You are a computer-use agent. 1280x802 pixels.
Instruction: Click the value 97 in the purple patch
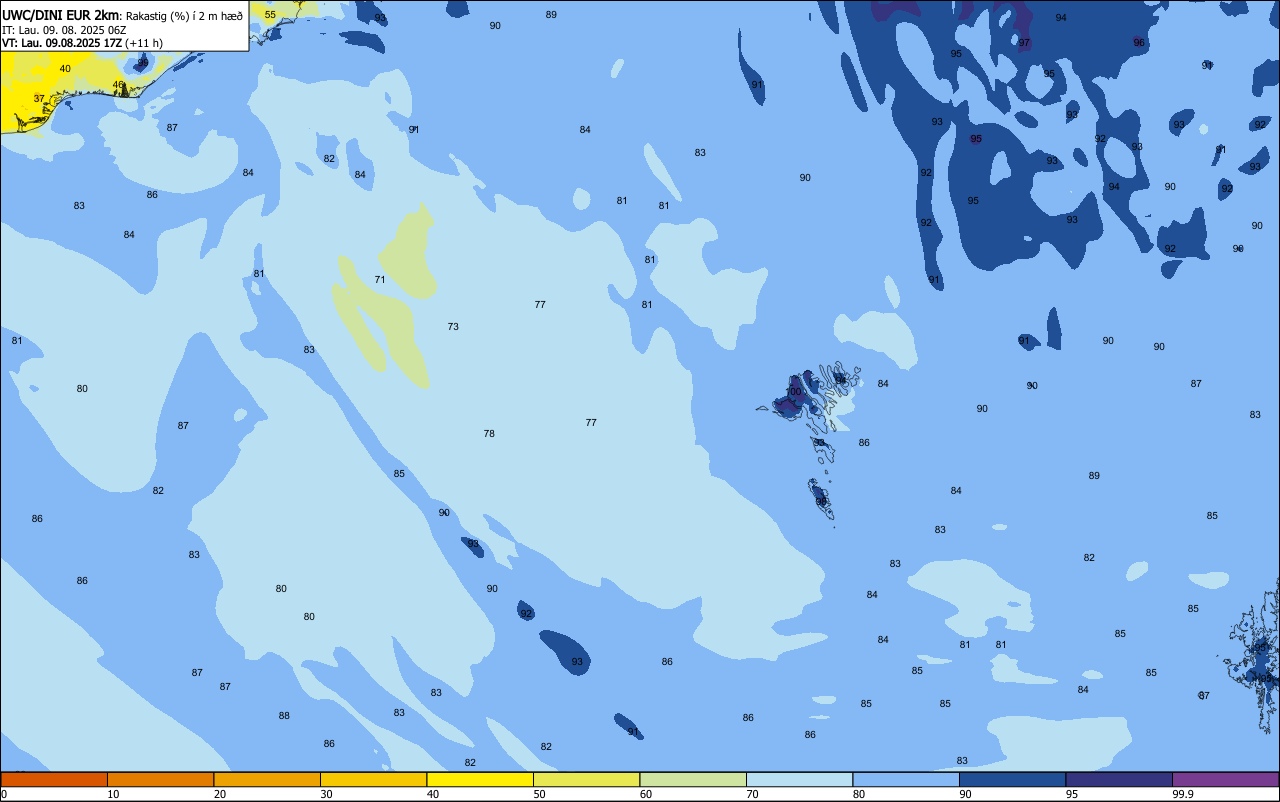click(1024, 43)
